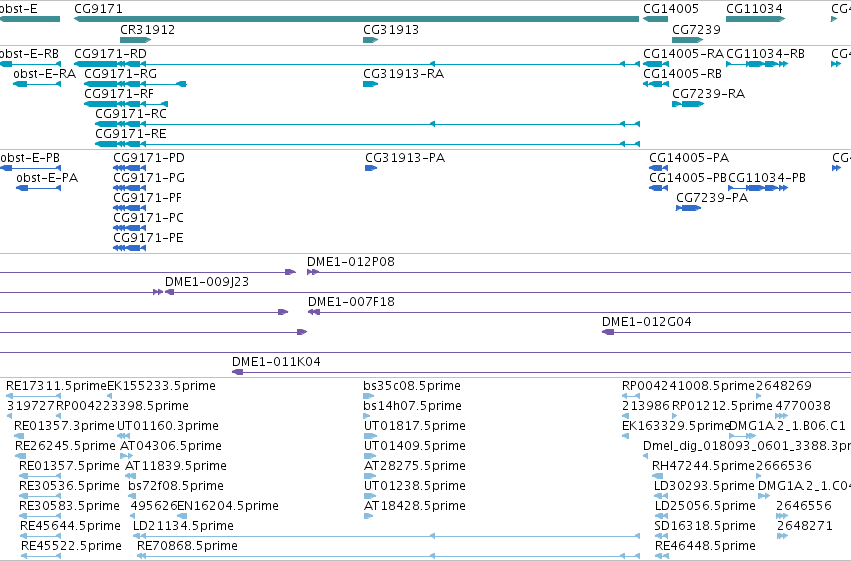This screenshot has height=561, width=851.
Task: Select EST AT28275.5prime
Action: coord(370,476)
